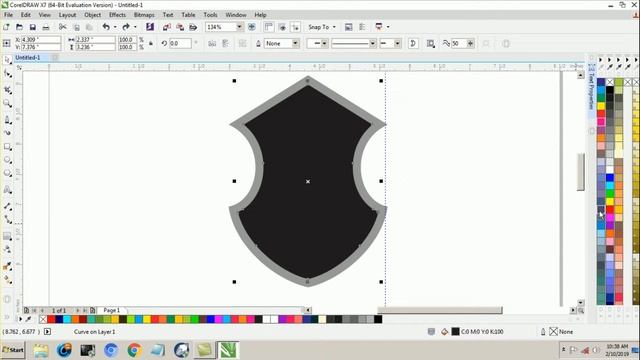Viewport: 640px width, 360px height.
Task: Select the Freehand drawing tool
Action: [x=7, y=120]
